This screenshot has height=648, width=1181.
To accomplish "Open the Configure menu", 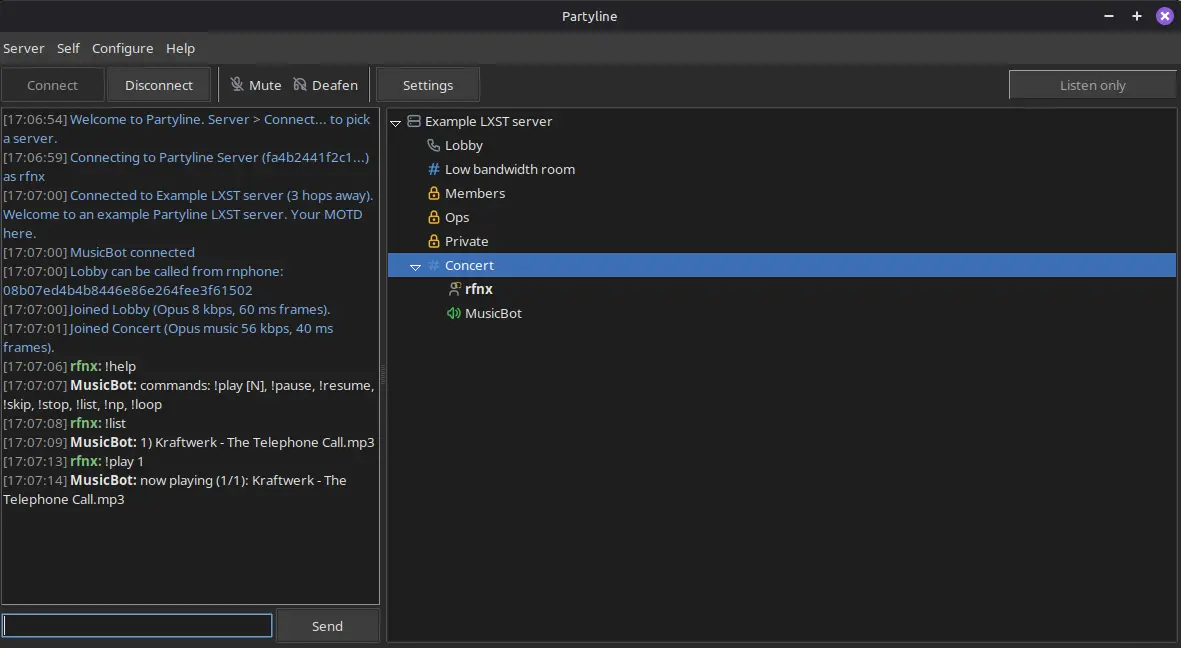I will (123, 48).
